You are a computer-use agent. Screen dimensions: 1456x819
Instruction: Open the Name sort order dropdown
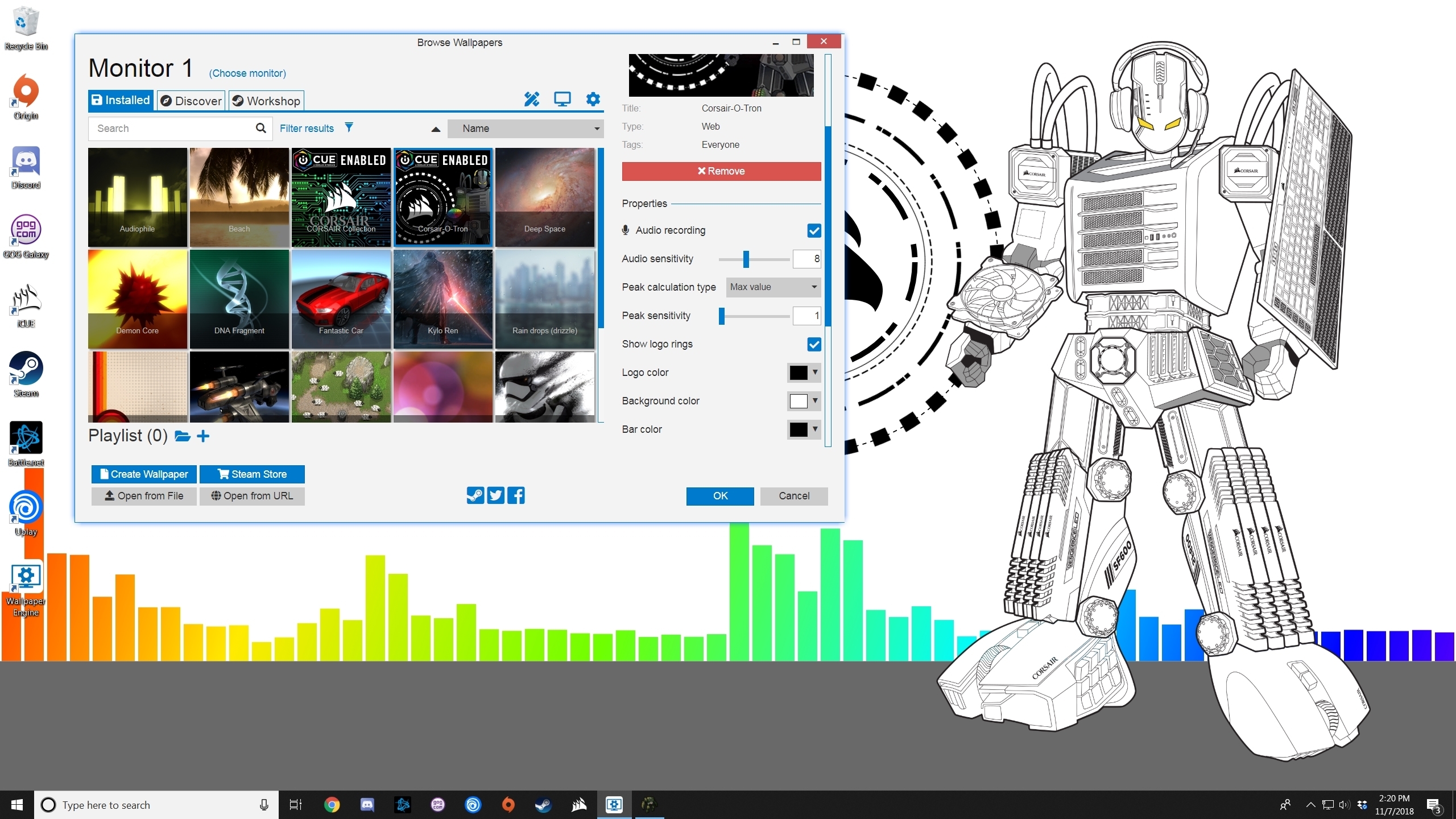[x=525, y=129]
